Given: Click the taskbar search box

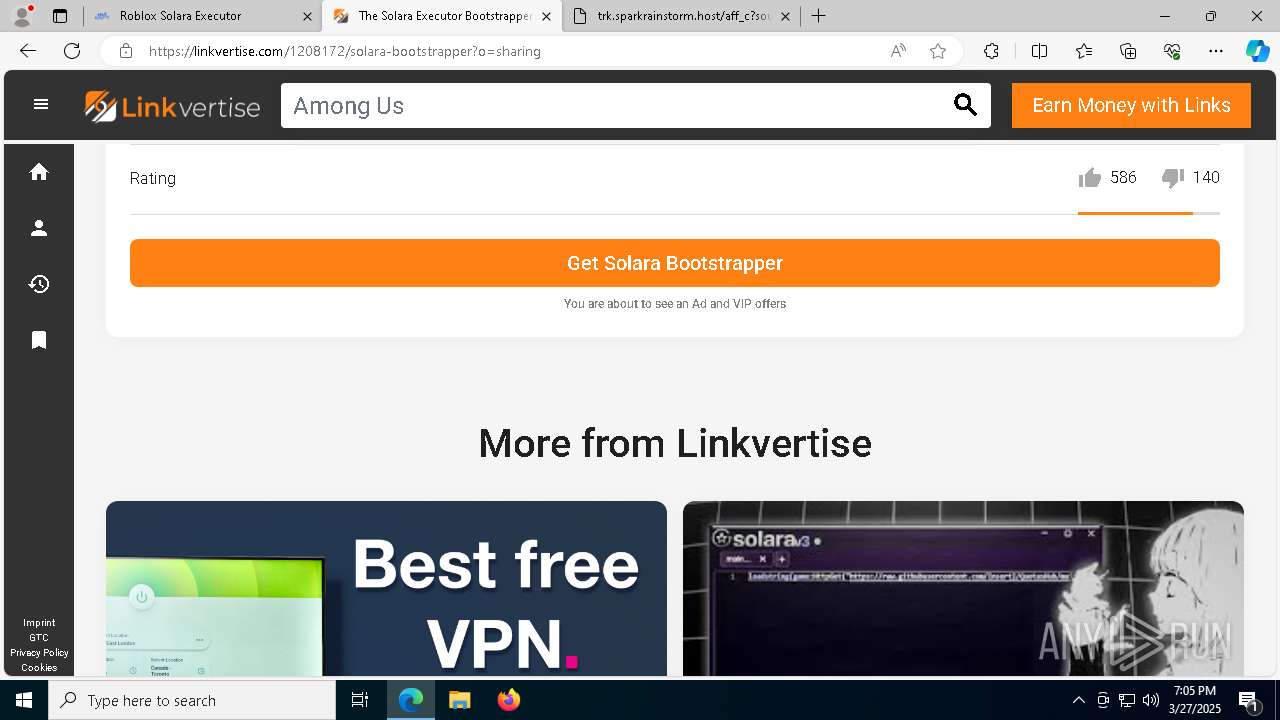Looking at the screenshot, I should click(192, 700).
